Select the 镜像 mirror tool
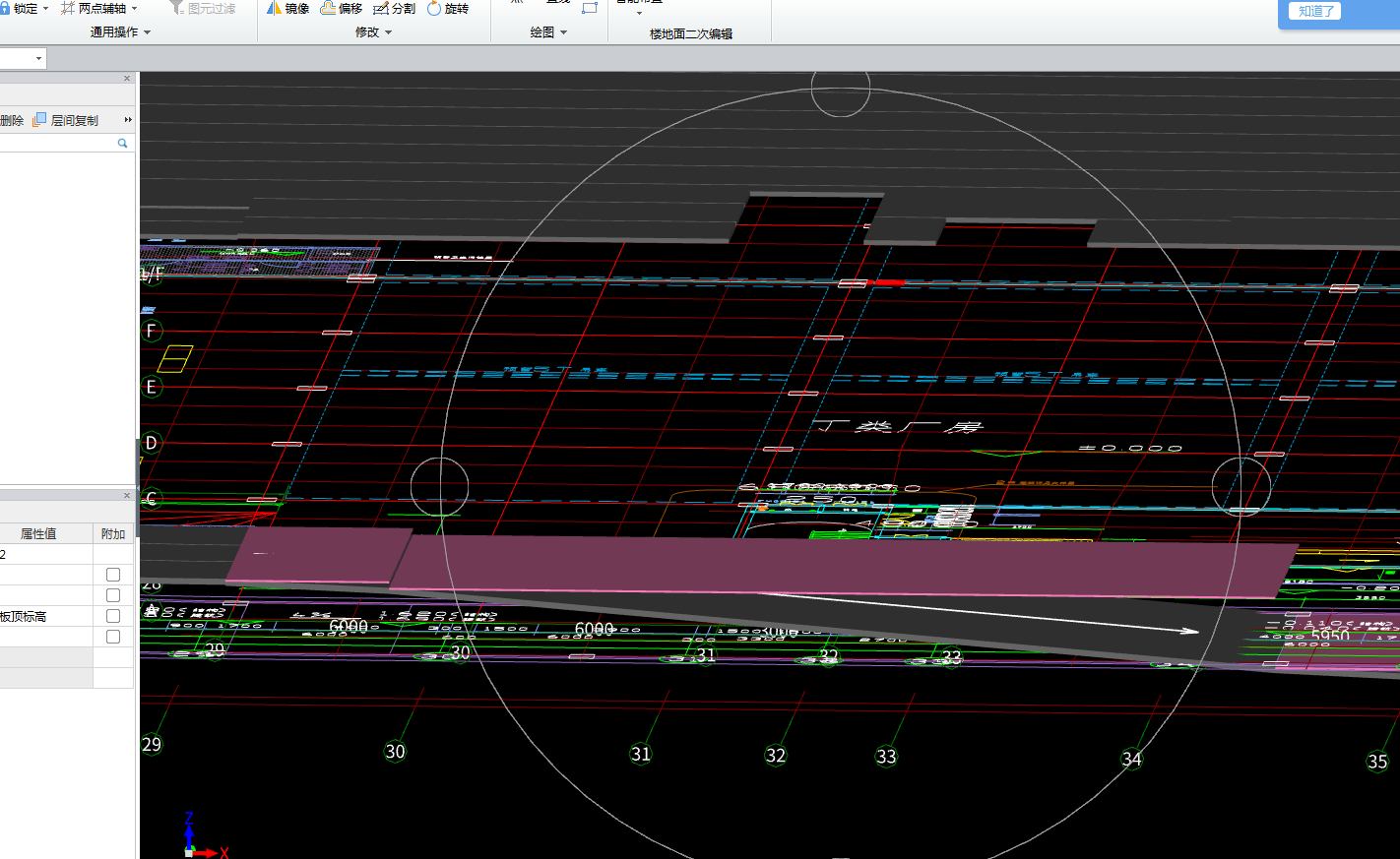Image resolution: width=1400 pixels, height=859 pixels. click(287, 8)
